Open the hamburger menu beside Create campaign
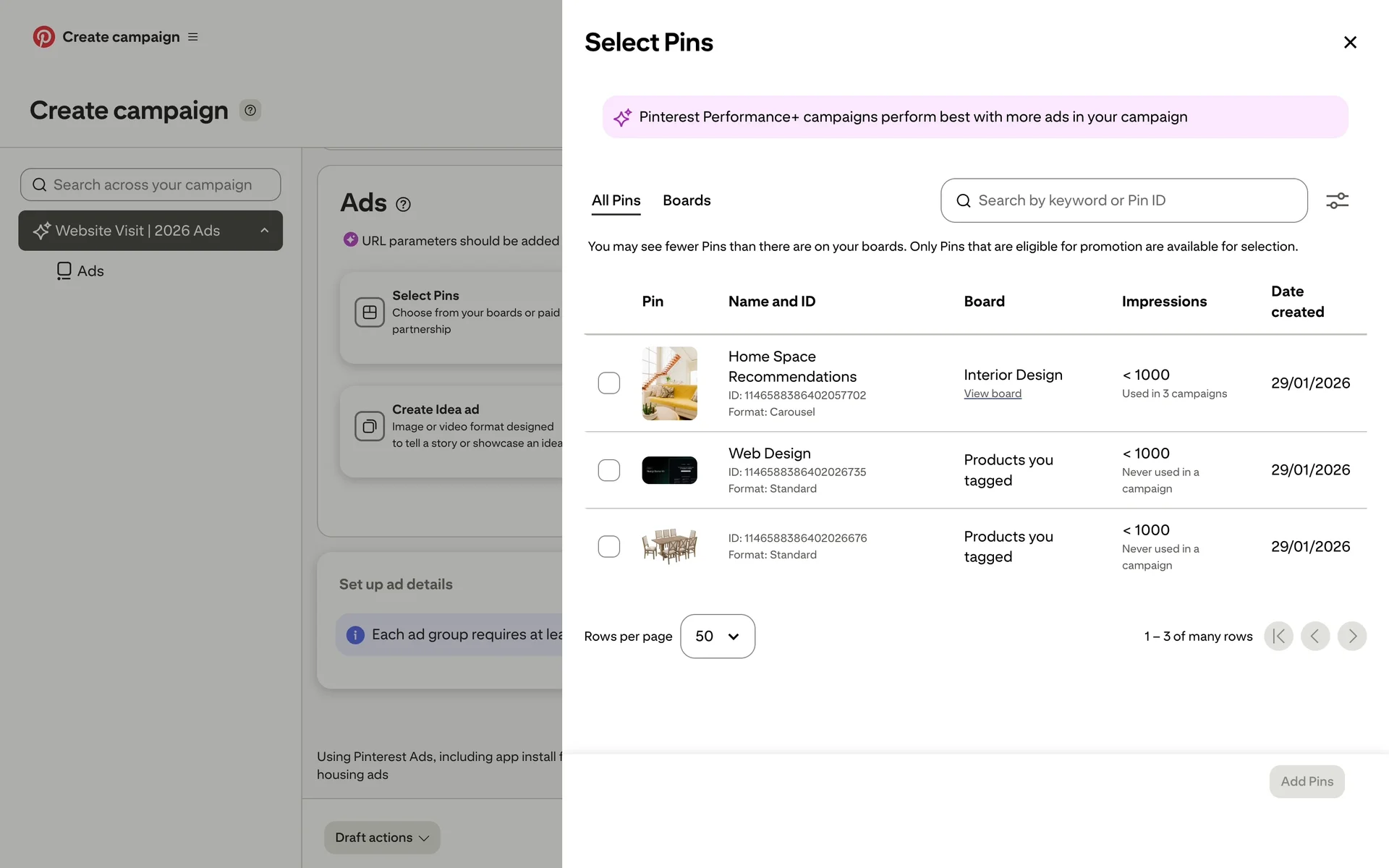1389x868 pixels. (x=193, y=37)
